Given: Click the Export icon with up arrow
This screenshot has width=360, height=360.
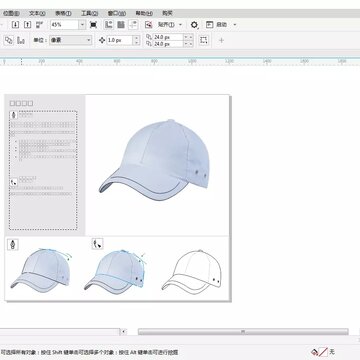Looking at the screenshot, I should click(x=28, y=25).
